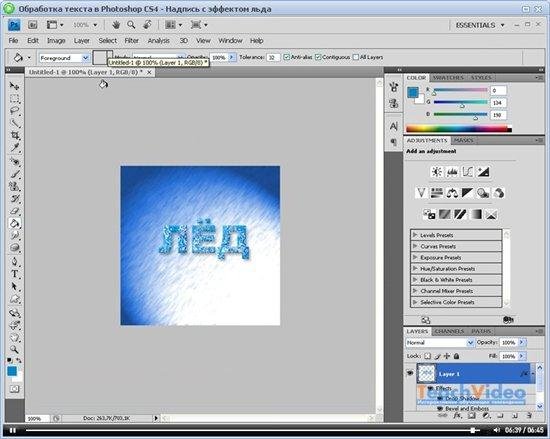550x439 pixels.
Task: Toggle lock position for layer
Action: tap(447, 356)
